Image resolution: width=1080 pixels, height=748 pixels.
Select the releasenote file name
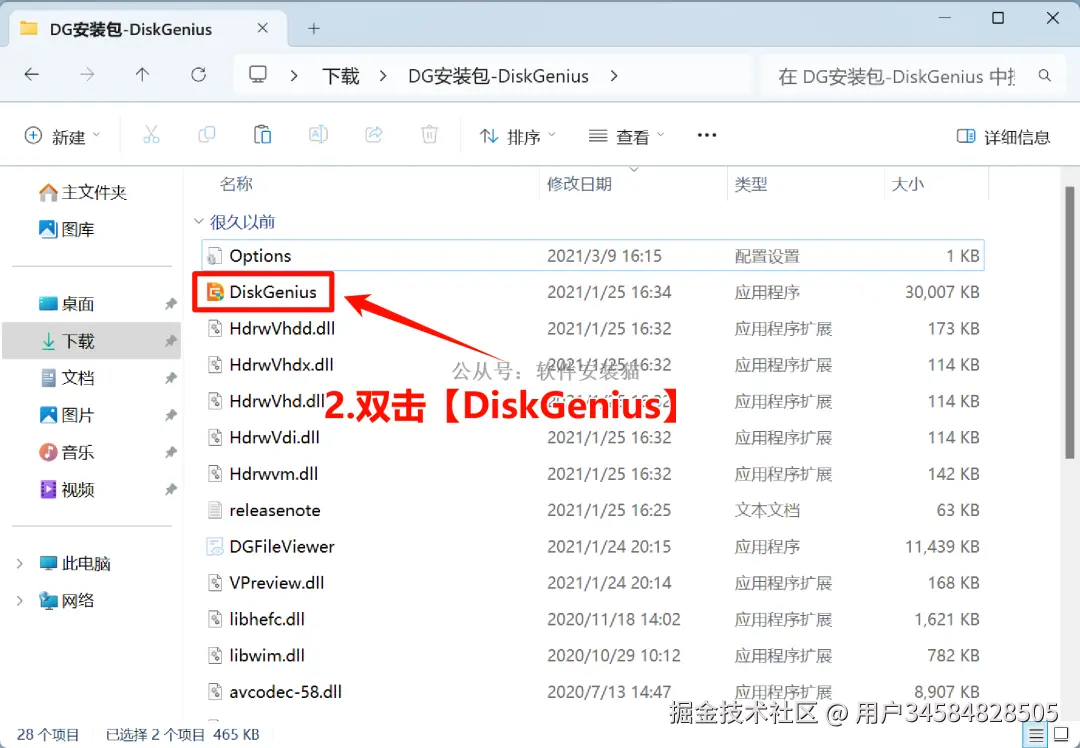[x=274, y=510]
